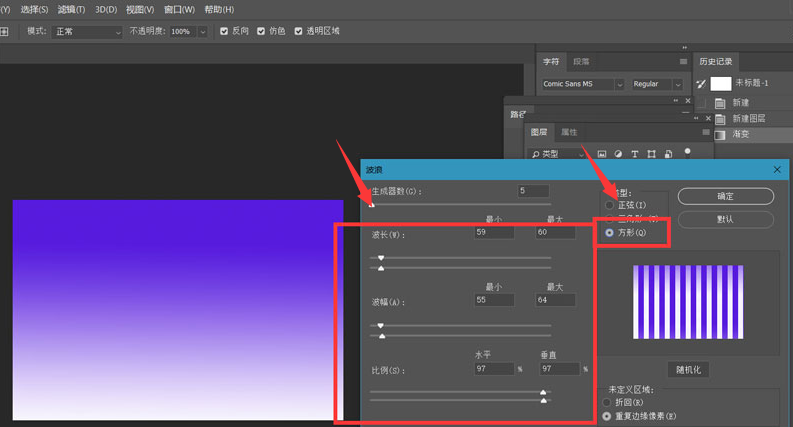Click the smart object filter icon

tap(668, 154)
